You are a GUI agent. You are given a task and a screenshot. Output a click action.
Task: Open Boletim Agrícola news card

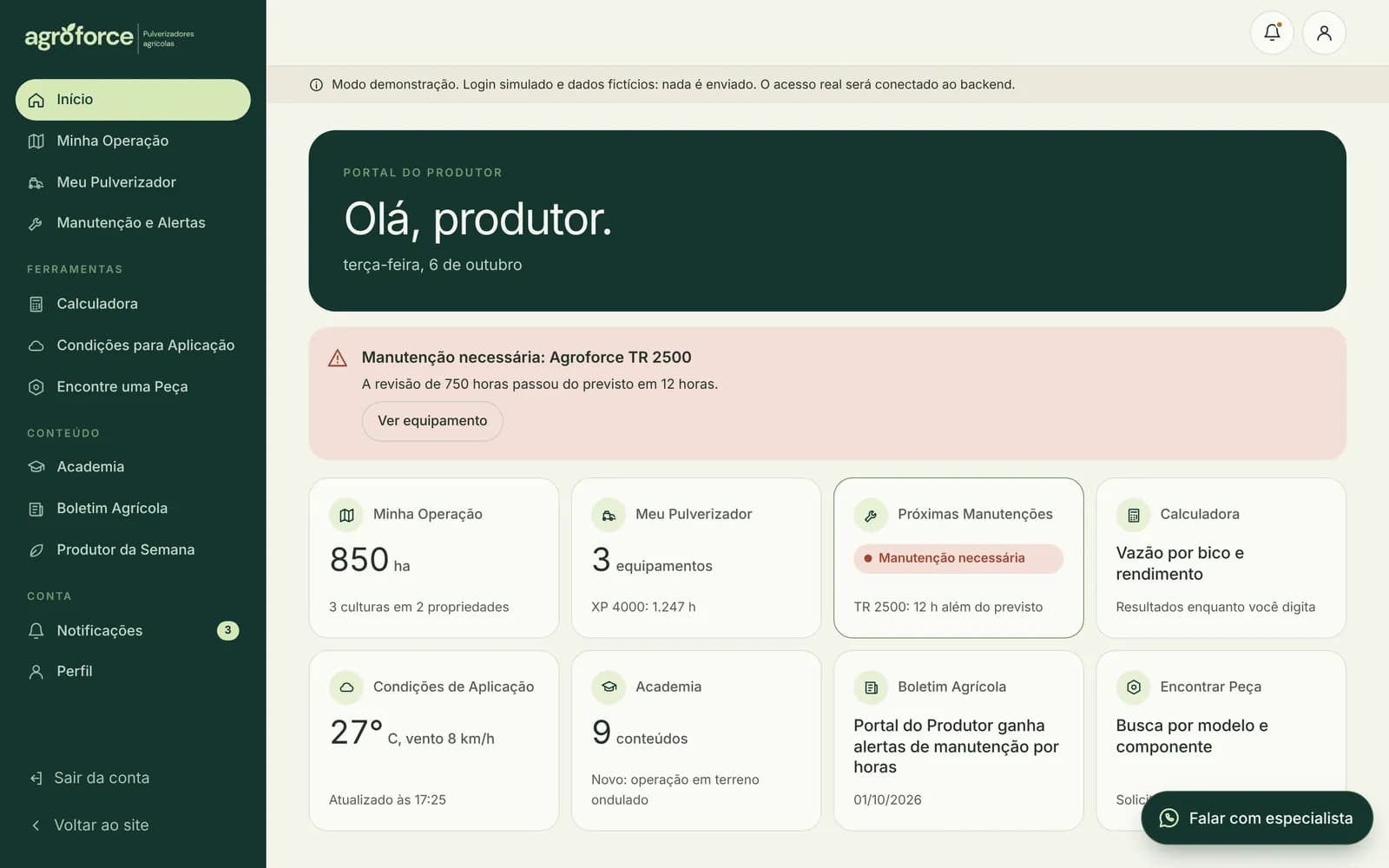tap(958, 740)
